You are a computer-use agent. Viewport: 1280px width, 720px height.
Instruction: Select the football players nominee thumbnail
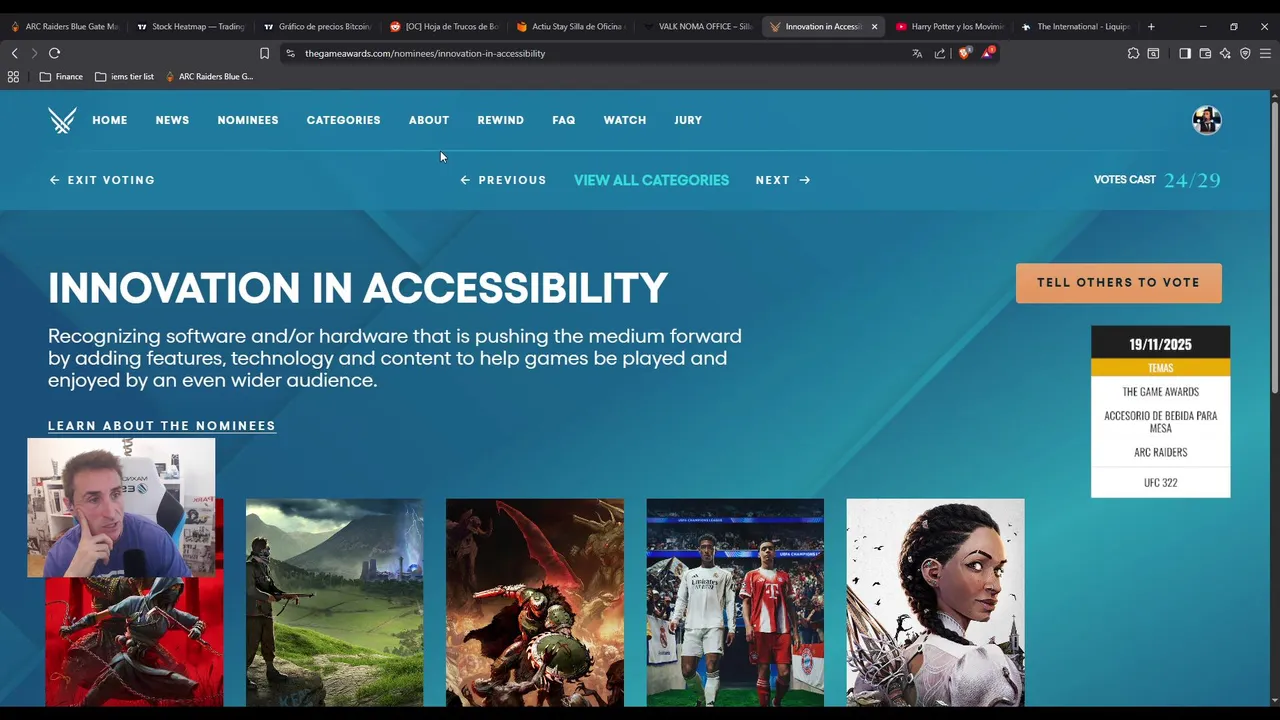735,602
